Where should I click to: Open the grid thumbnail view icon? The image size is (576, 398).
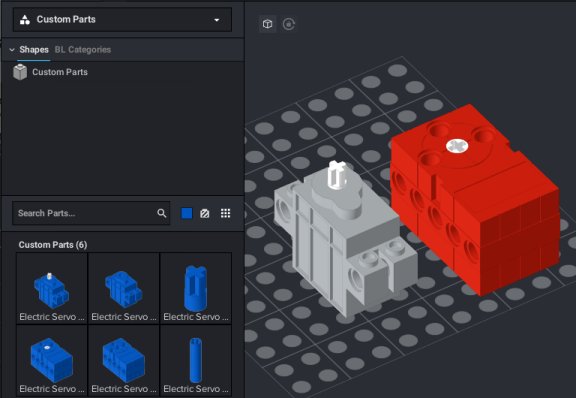pyautogui.click(x=226, y=213)
